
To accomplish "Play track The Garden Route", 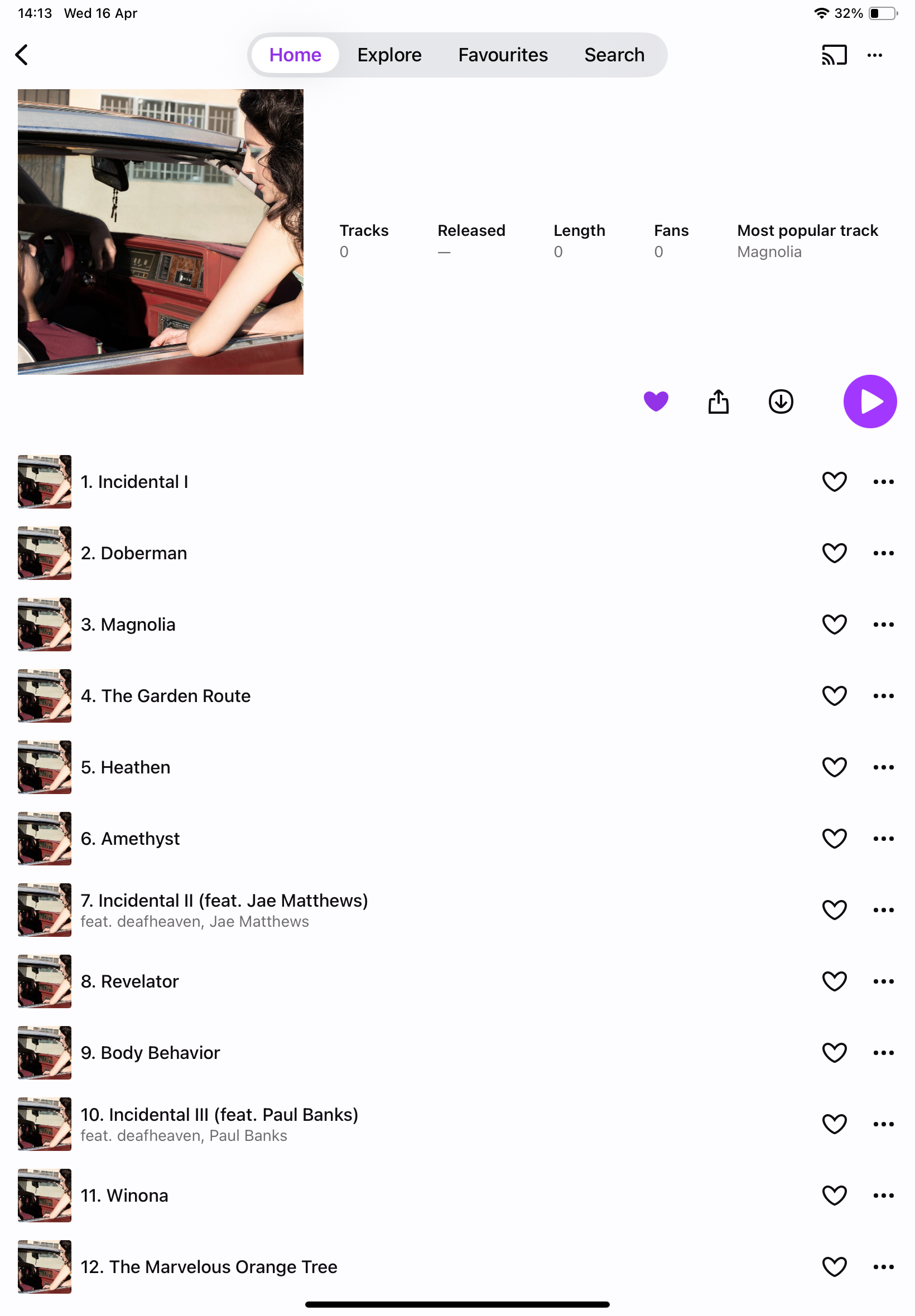I will pos(165,695).
